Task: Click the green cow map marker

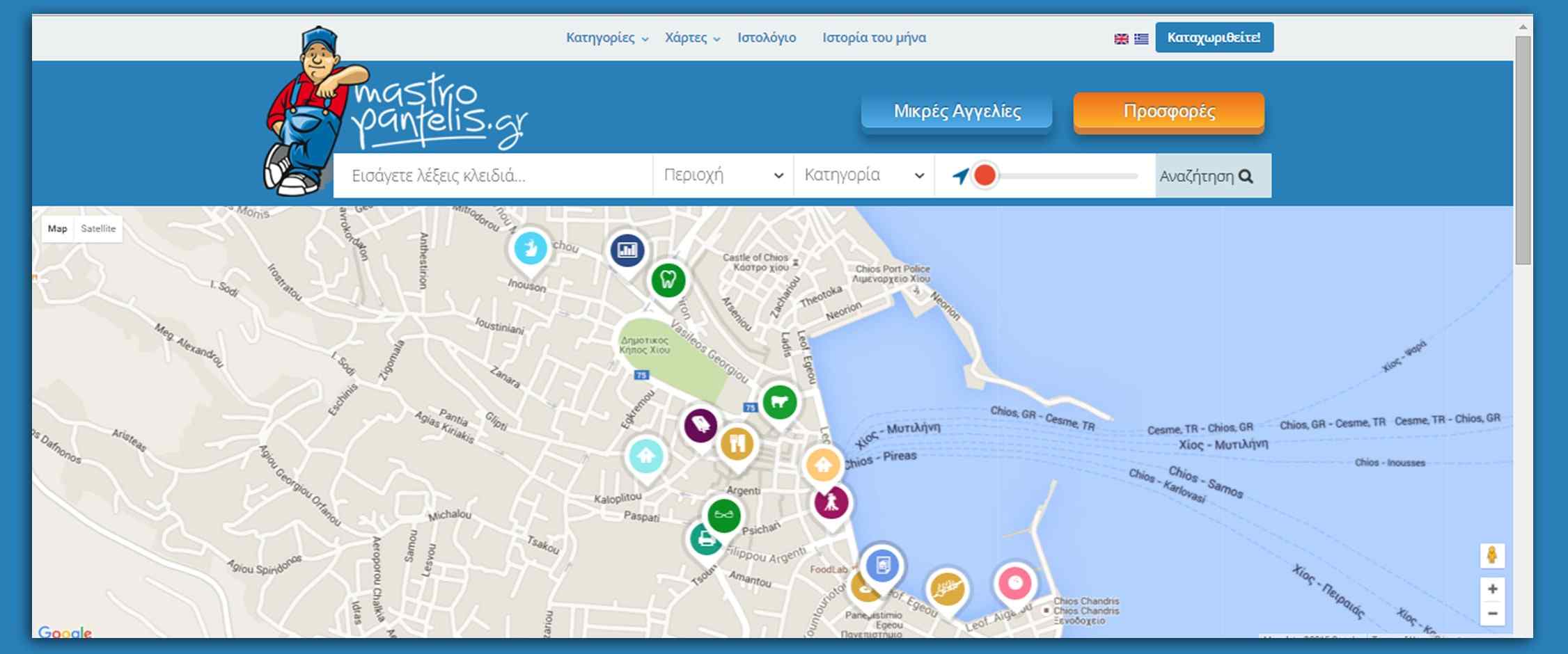Action: tap(779, 402)
